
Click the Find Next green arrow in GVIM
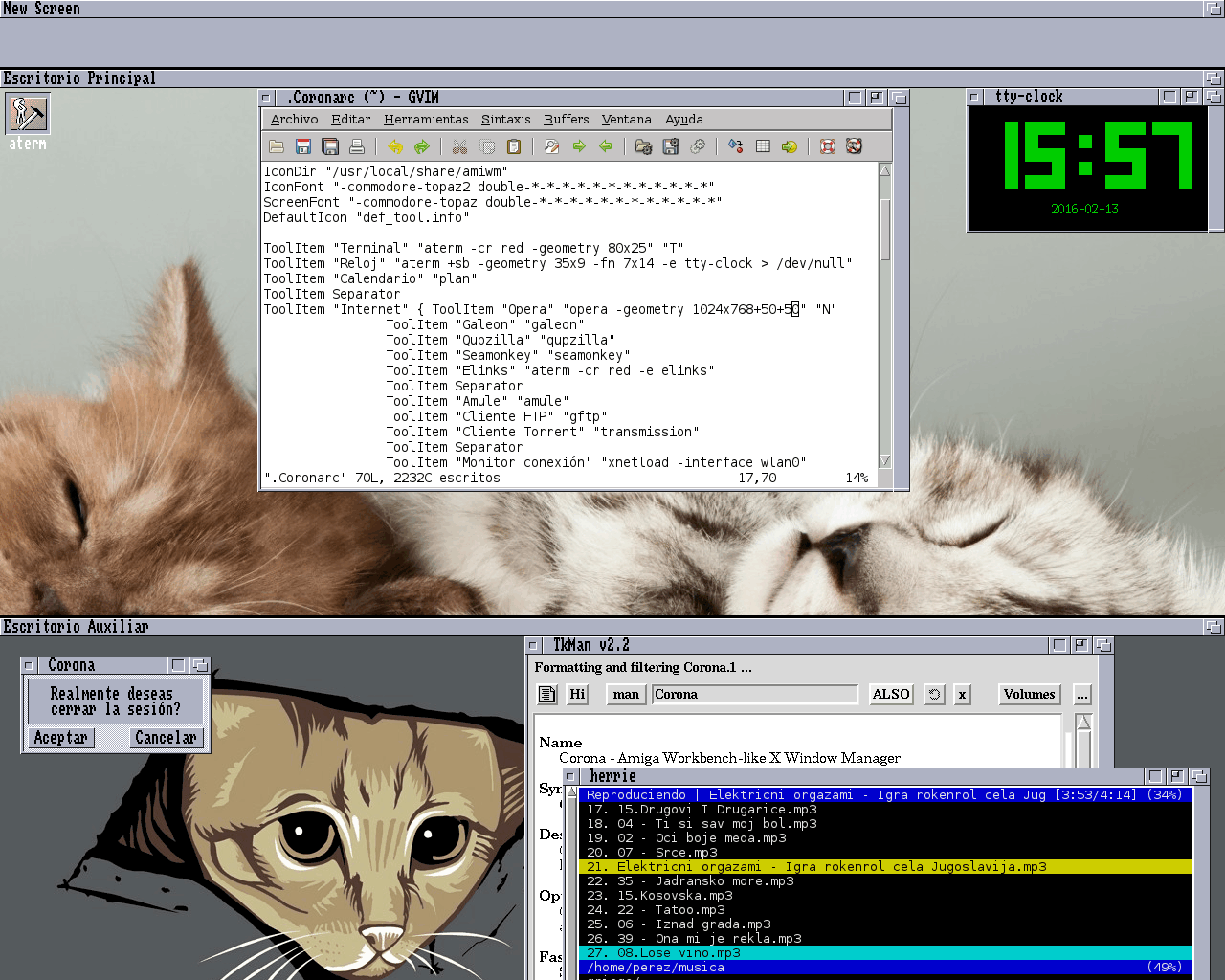click(x=579, y=146)
